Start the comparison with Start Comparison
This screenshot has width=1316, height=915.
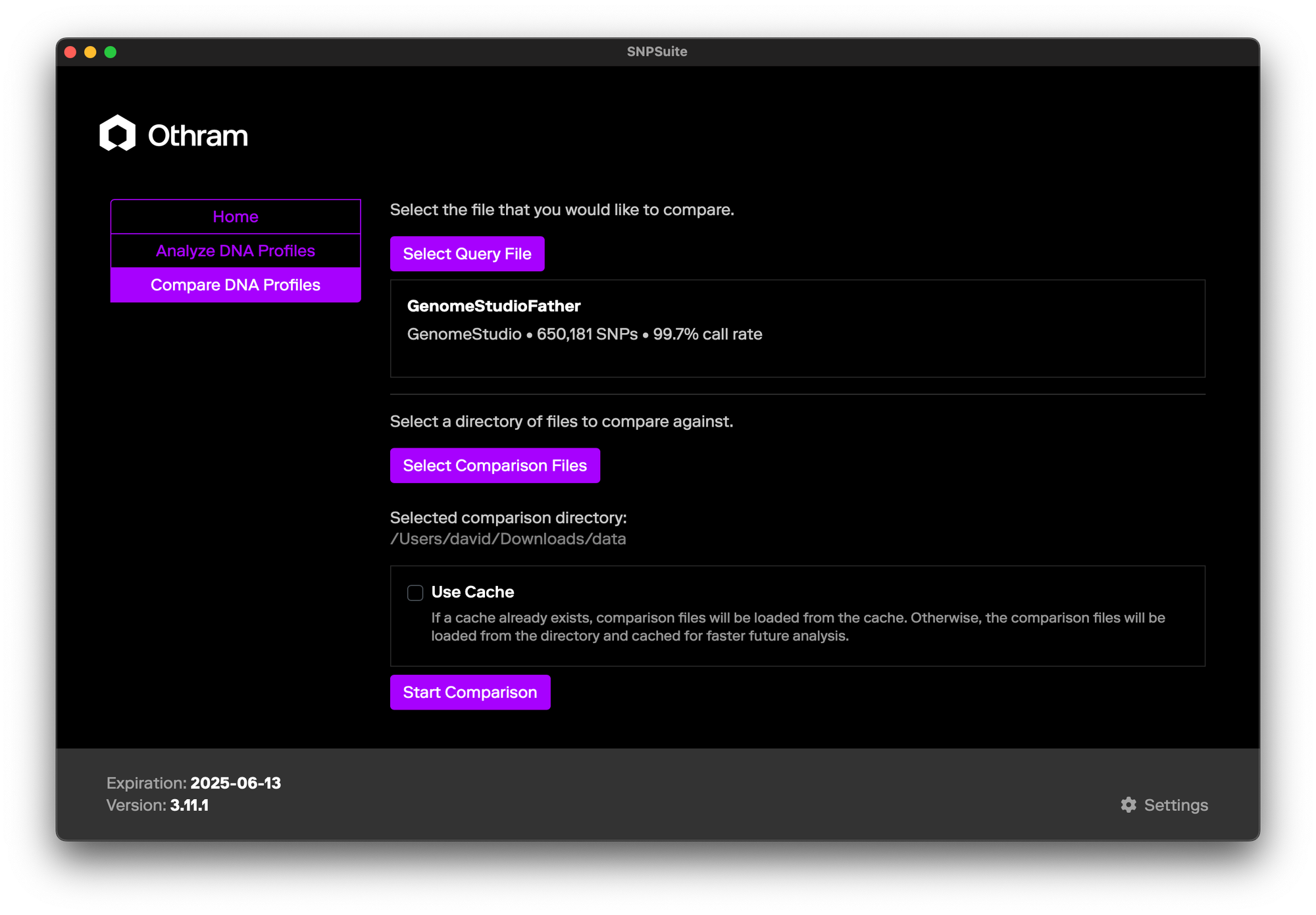(470, 692)
